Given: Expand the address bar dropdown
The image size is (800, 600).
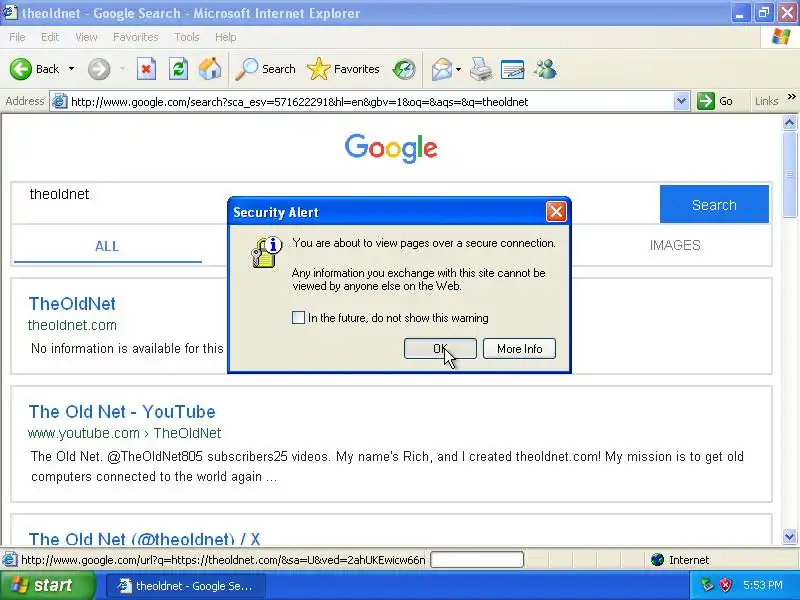Looking at the screenshot, I should (x=681, y=101).
